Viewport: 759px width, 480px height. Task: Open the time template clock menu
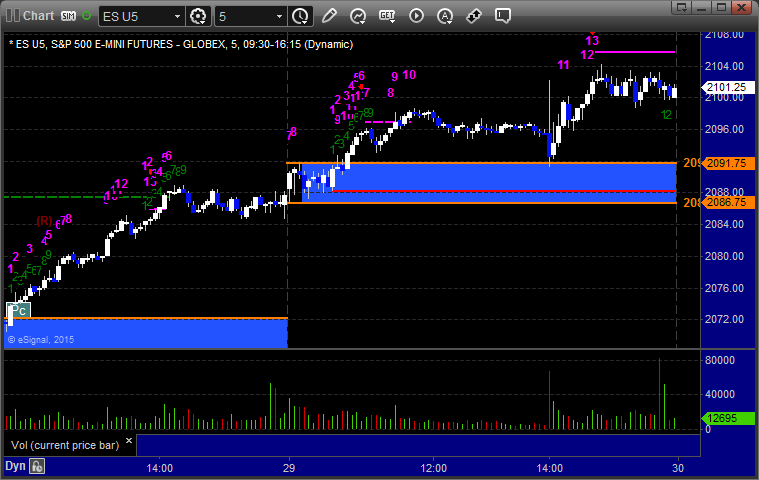point(300,16)
